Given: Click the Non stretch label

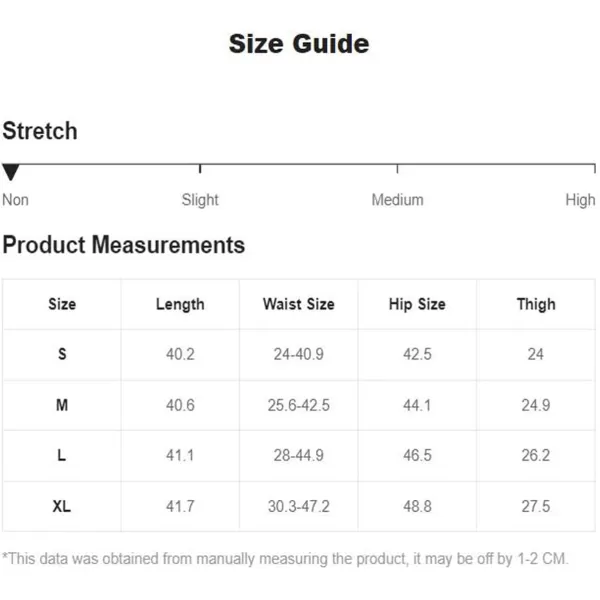Looking at the screenshot, I should (x=15, y=200).
